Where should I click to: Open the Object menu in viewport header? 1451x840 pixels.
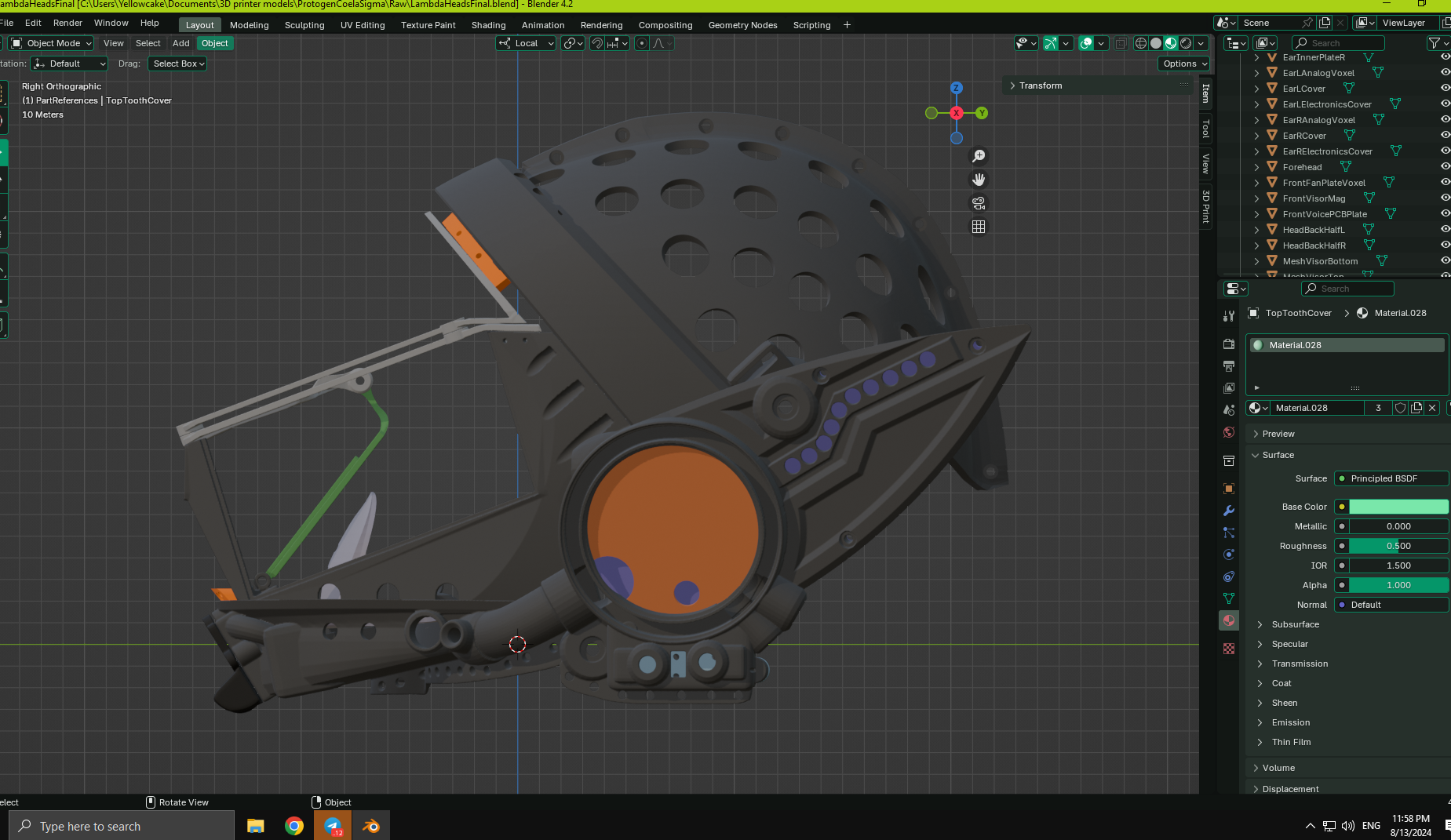pyautogui.click(x=214, y=43)
